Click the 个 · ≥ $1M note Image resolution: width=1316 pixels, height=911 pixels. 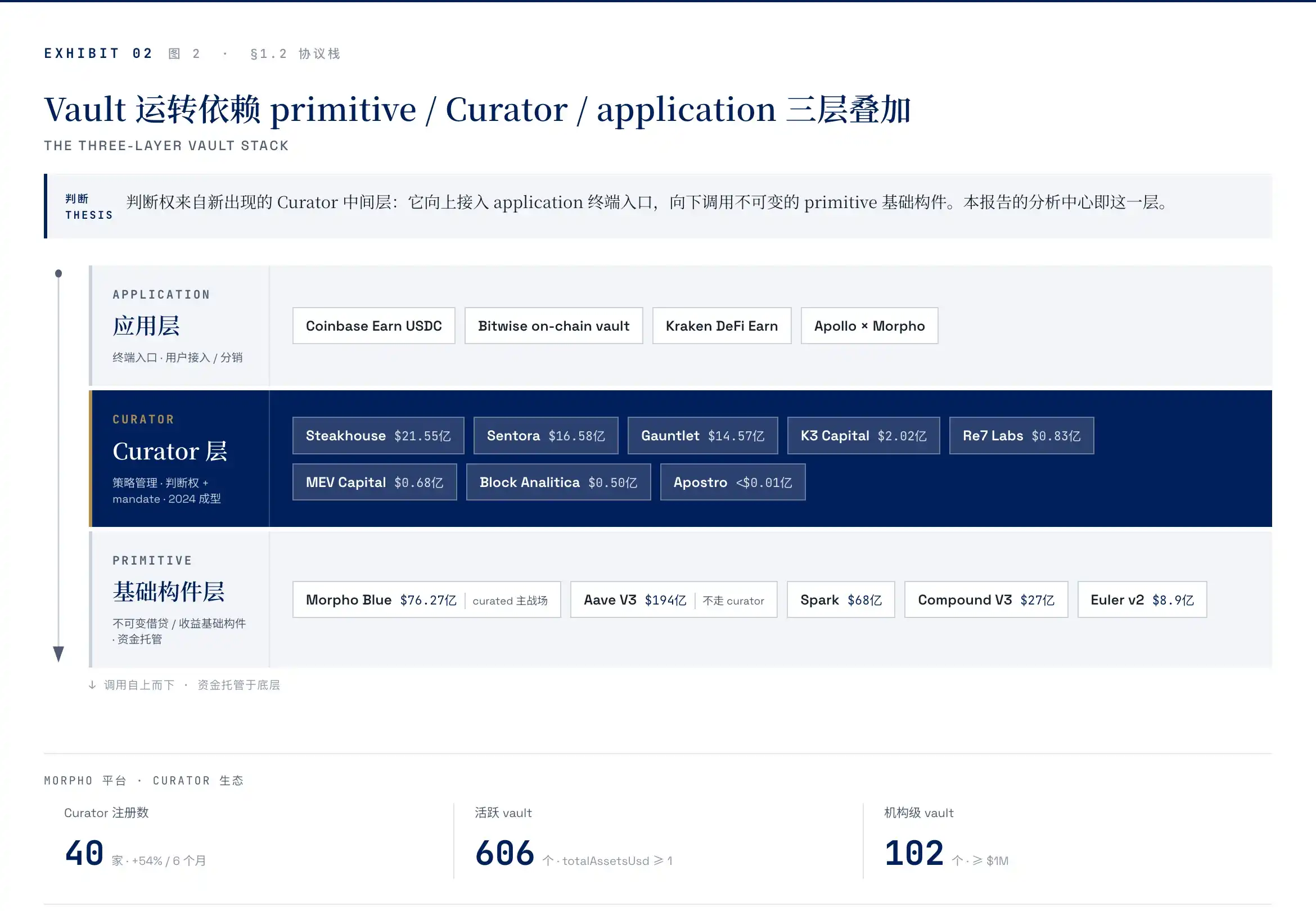point(980,860)
